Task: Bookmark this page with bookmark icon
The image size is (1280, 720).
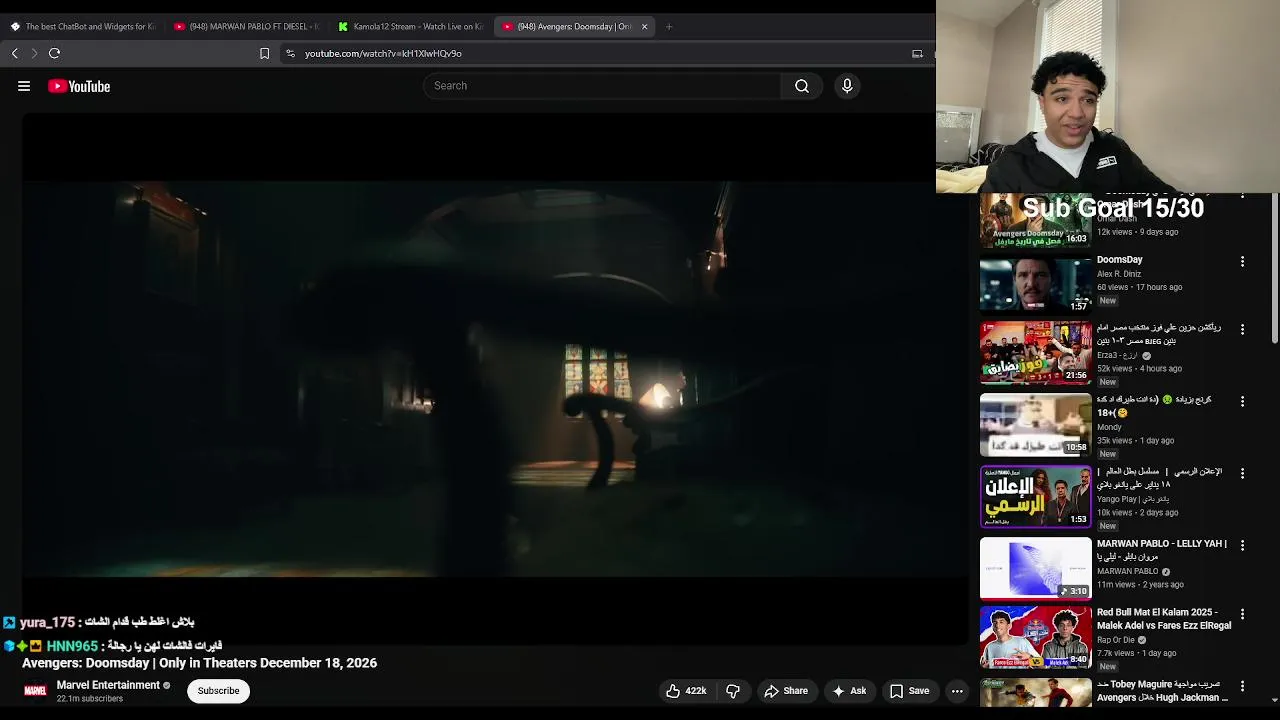Action: click(x=264, y=53)
